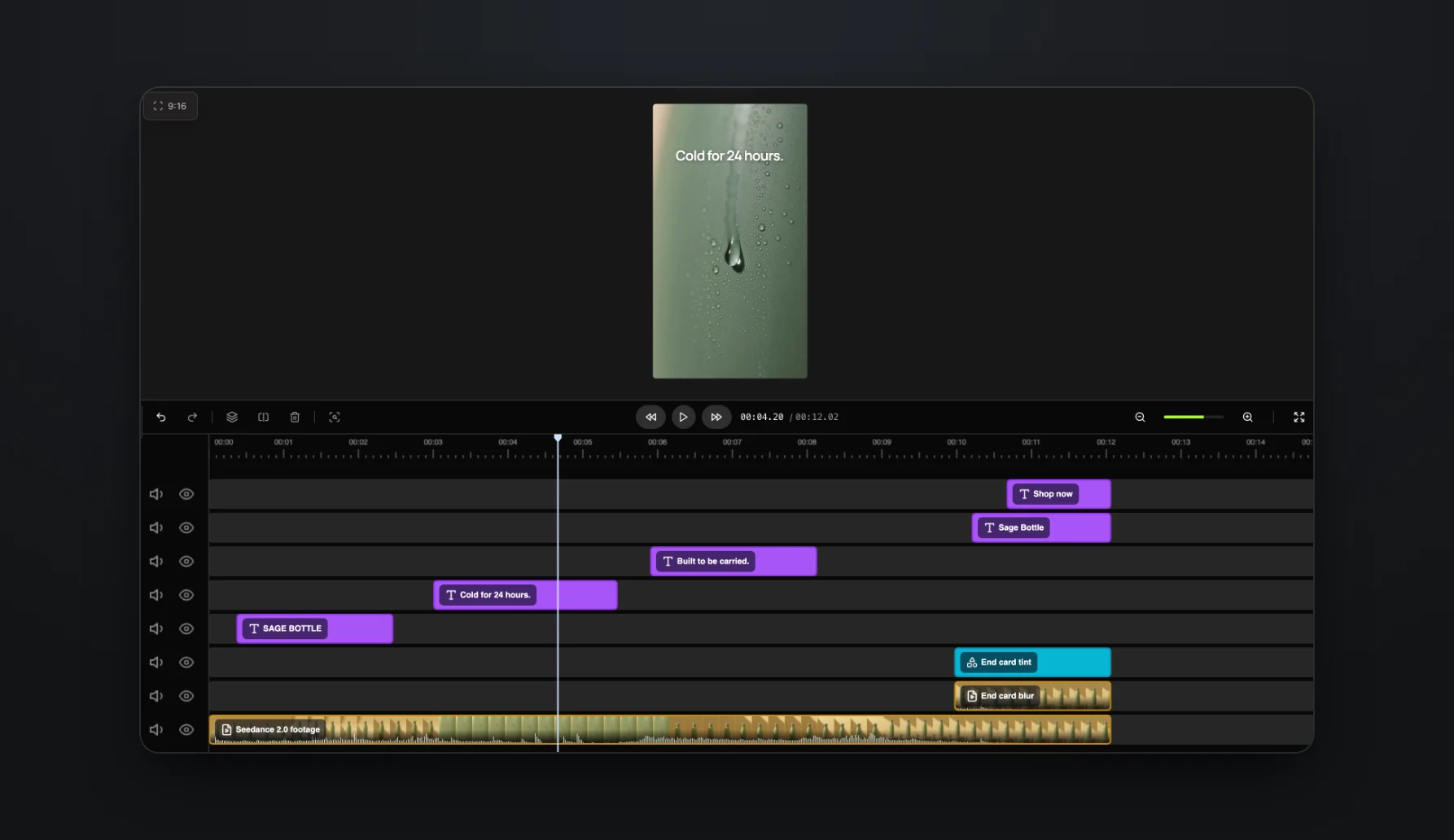Viewport: 1454px width, 840px height.
Task: Mute the End card blur track
Action: pyautogui.click(x=156, y=696)
